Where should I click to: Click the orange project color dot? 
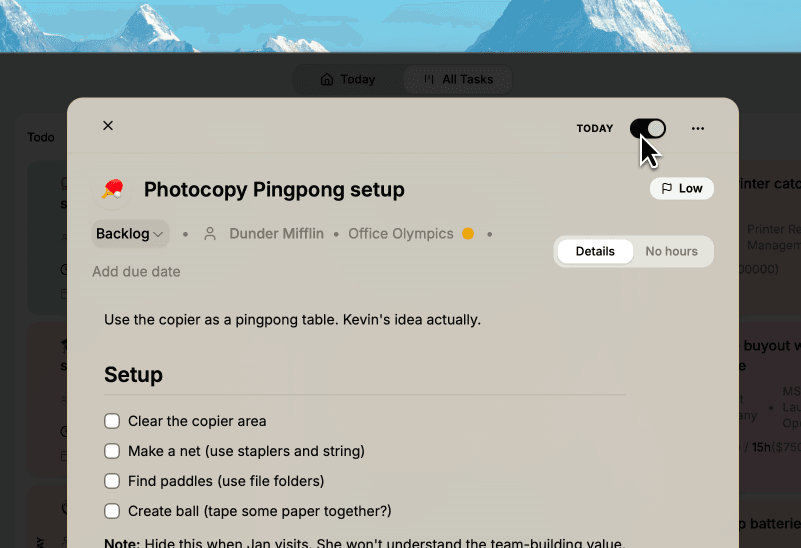[x=467, y=234]
